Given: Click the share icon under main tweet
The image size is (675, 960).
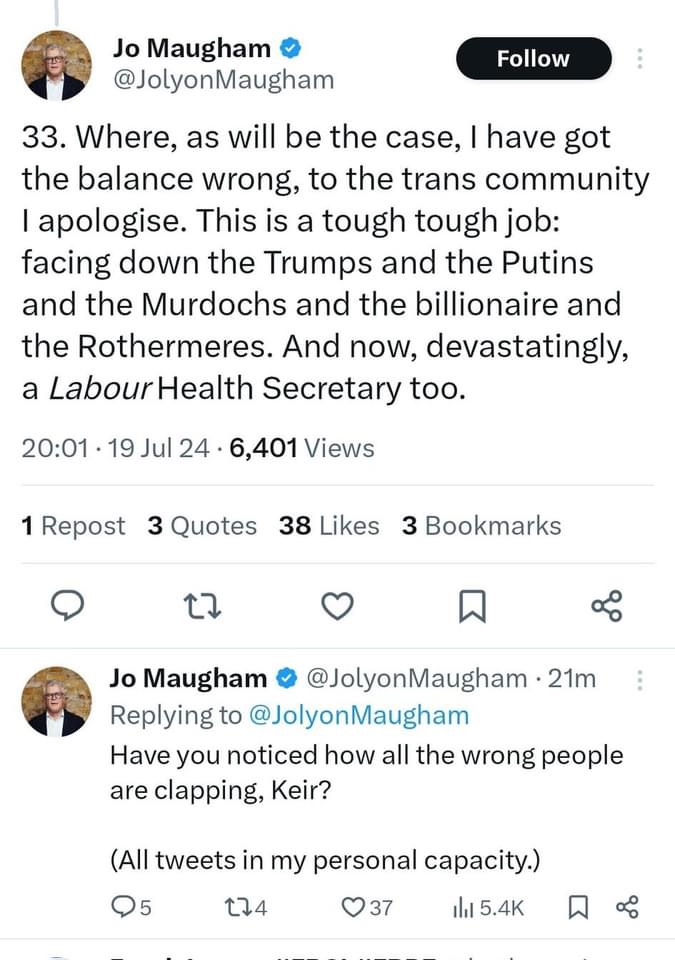Looking at the screenshot, I should click(606, 605).
